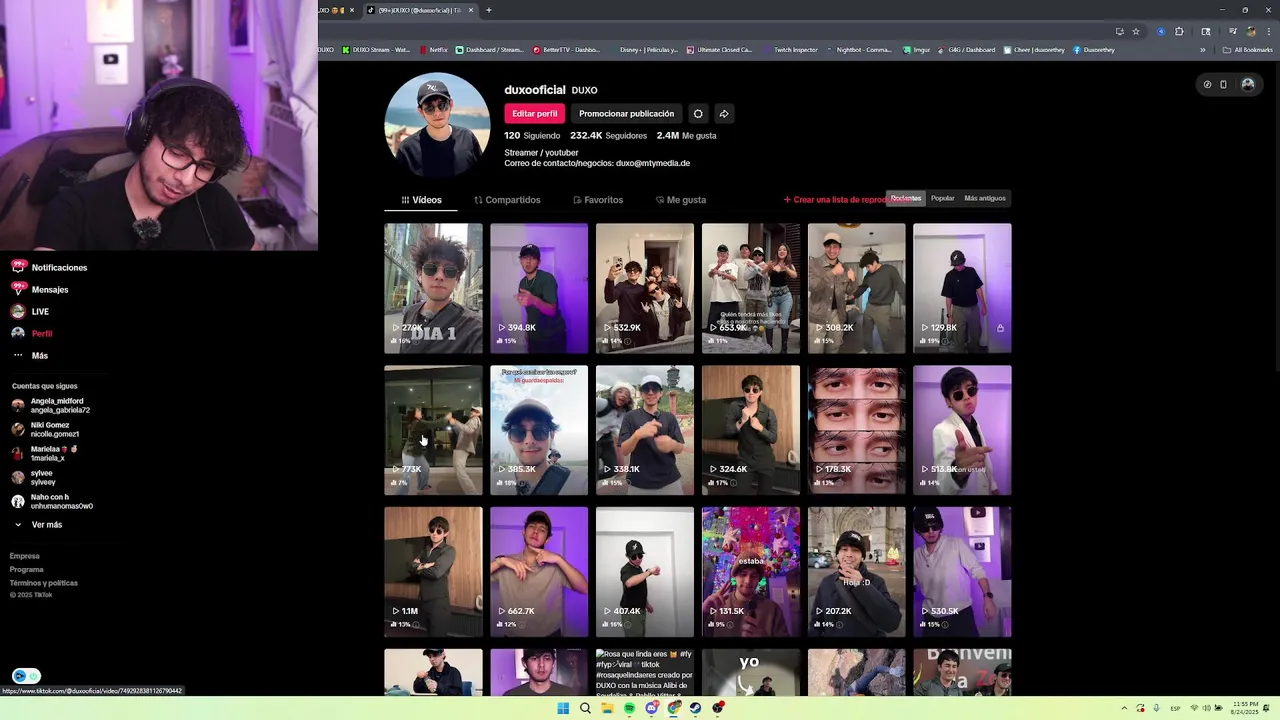Show hidden system tray icons chevron
The width and height of the screenshot is (1280, 720).
click(1124, 708)
